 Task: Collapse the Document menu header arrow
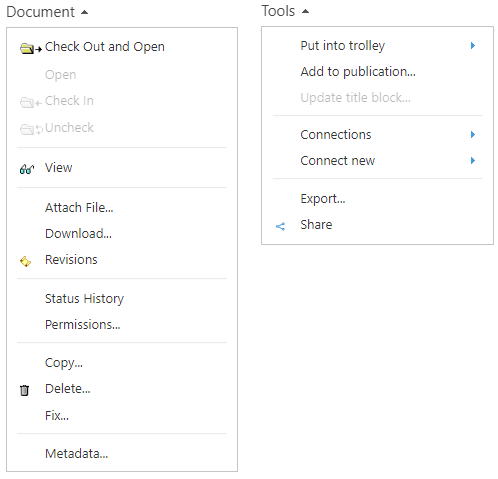[84, 12]
